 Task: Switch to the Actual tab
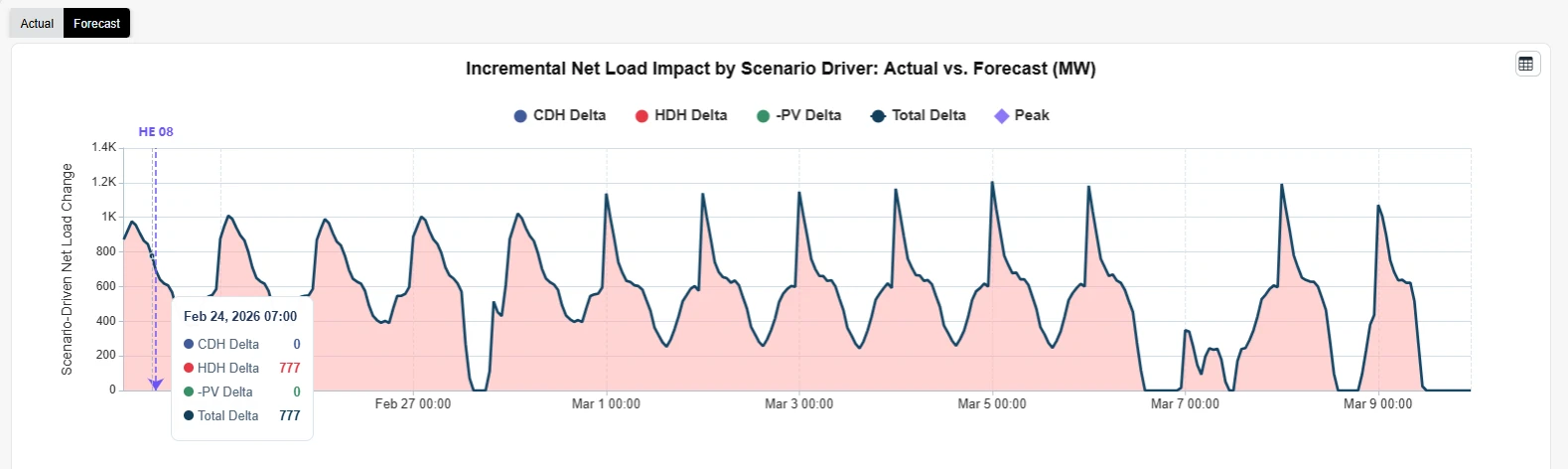37,23
